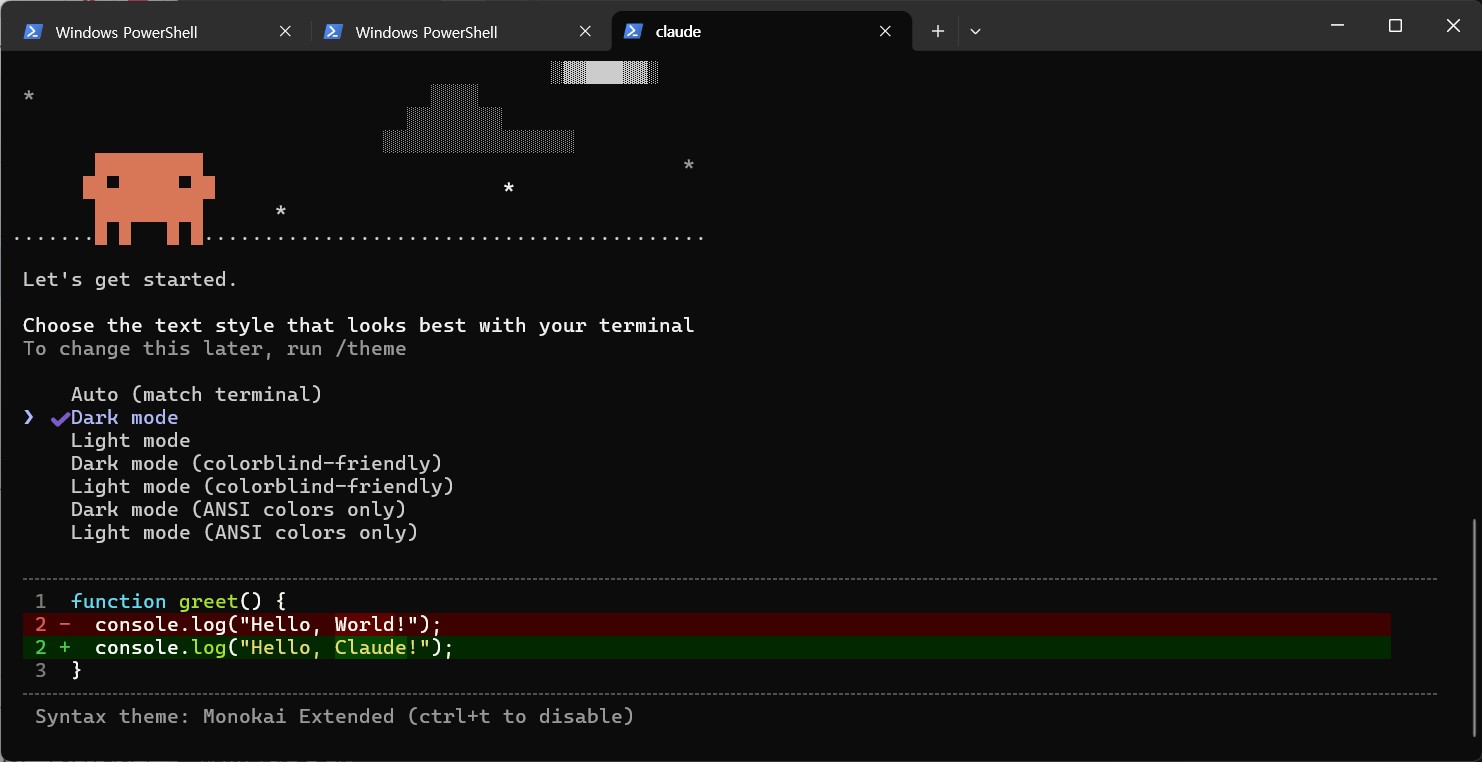Close the first Windows PowerShell tab

coord(285,32)
